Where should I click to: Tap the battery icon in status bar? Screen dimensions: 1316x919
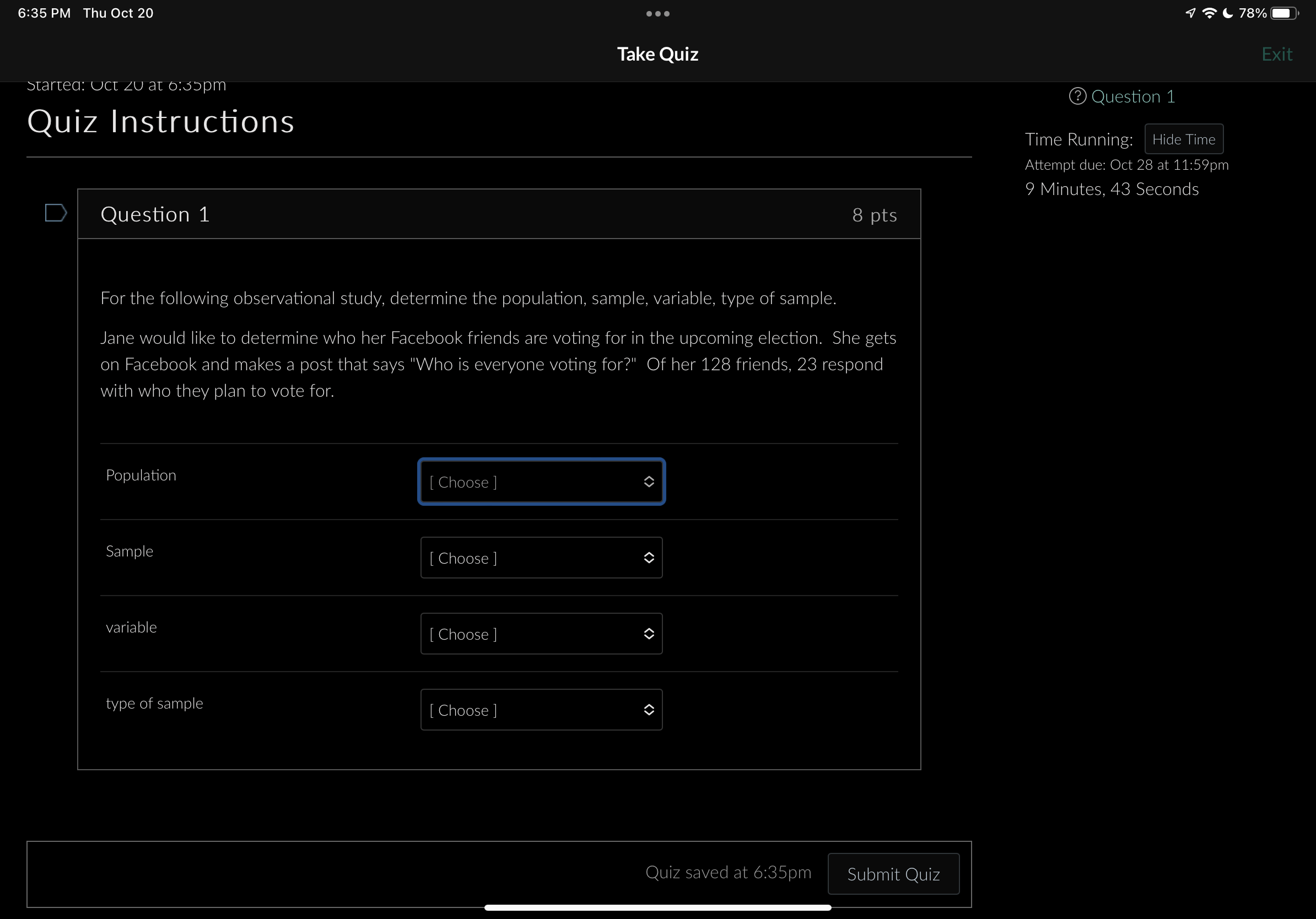(1284, 13)
